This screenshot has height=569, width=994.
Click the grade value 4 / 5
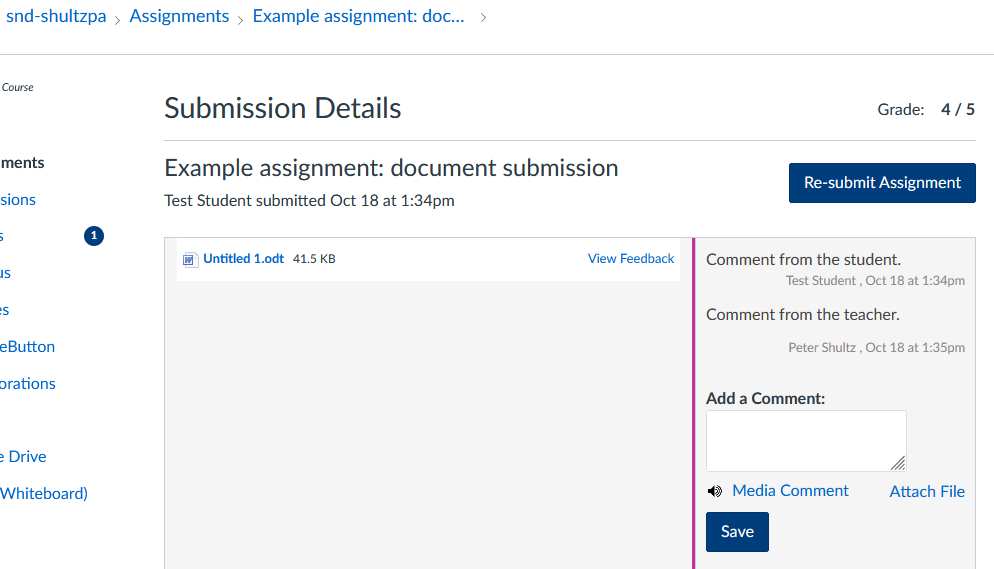(958, 110)
